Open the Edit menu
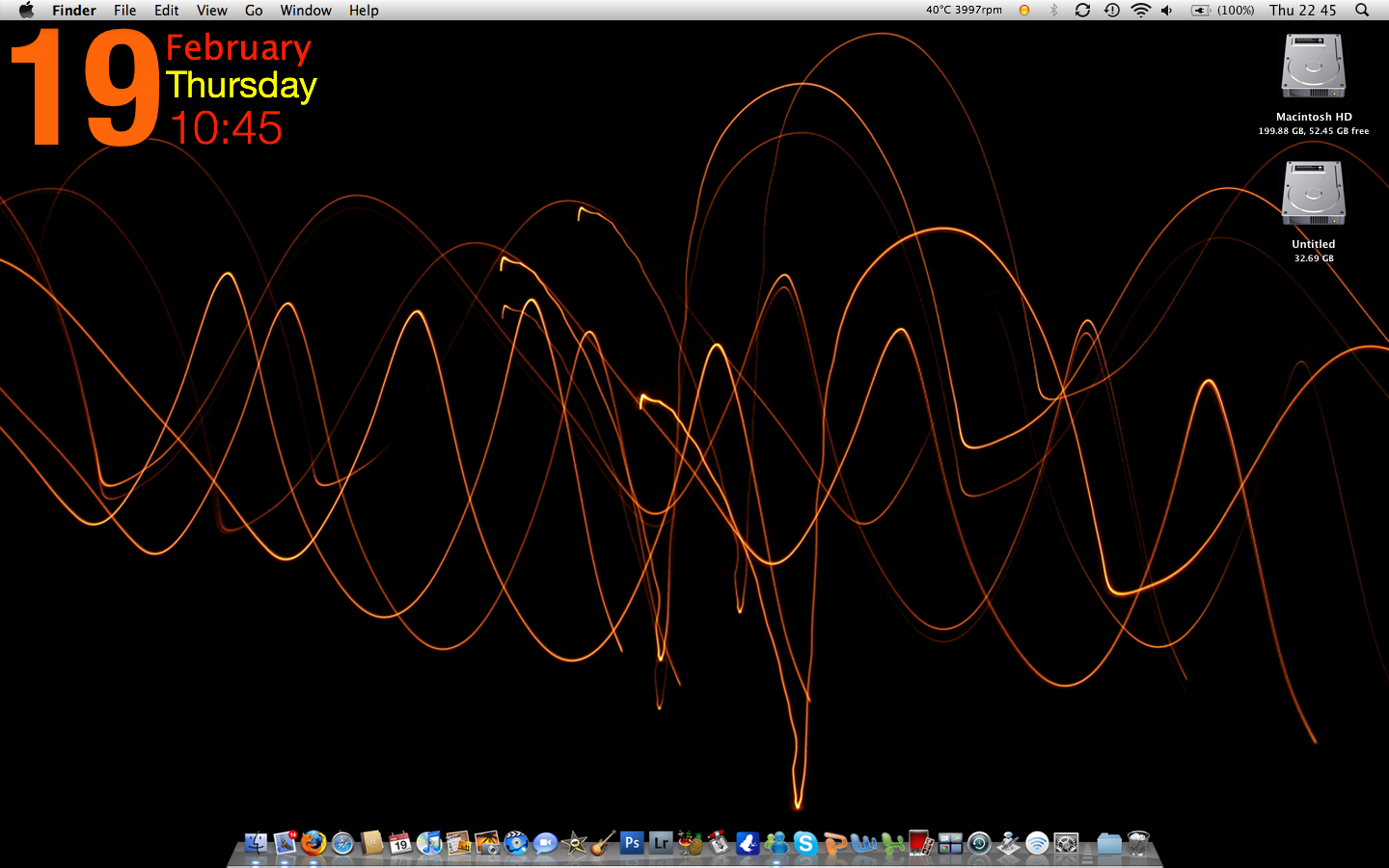The width and height of the screenshot is (1389, 868). tap(167, 10)
